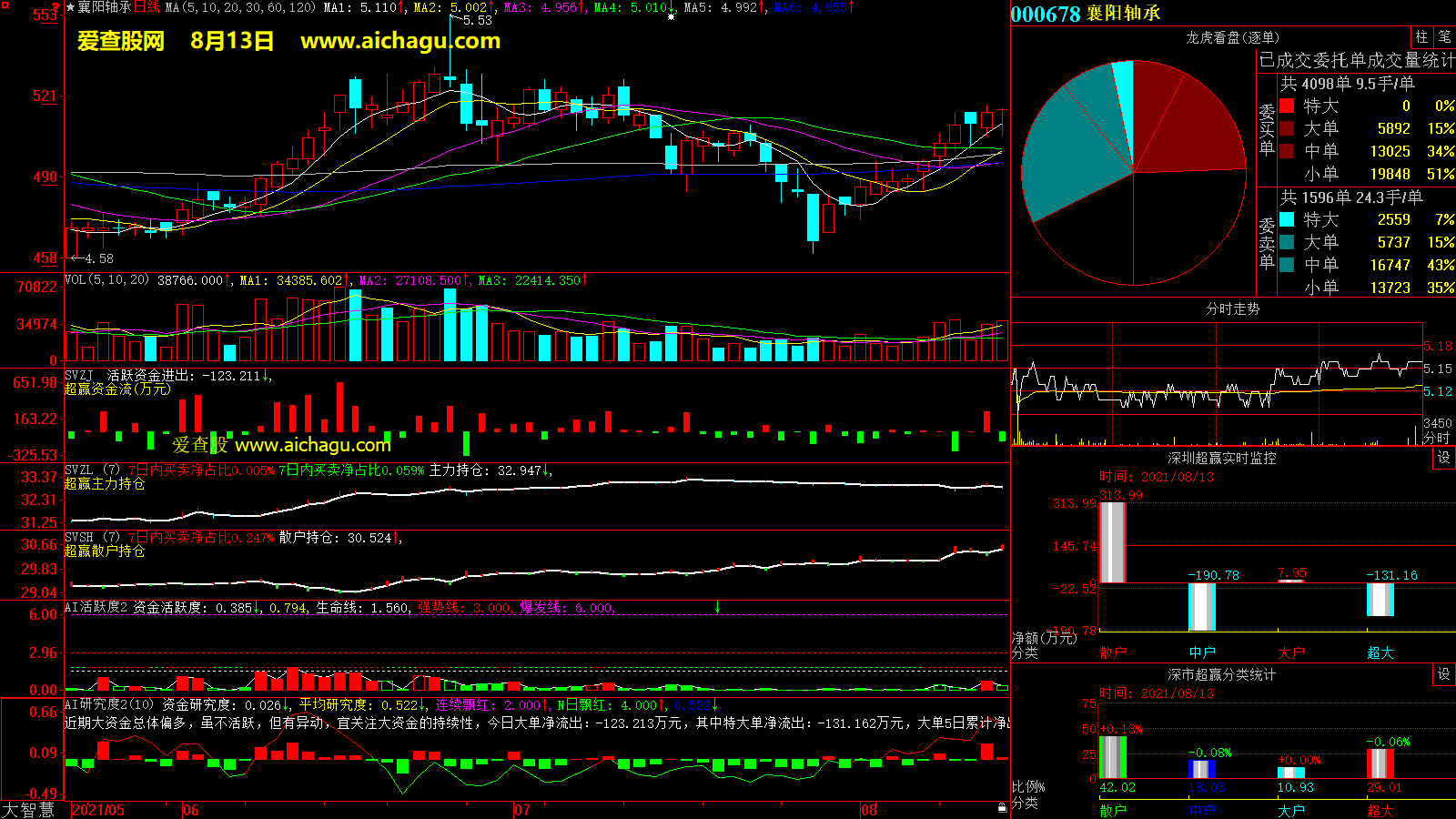Click the 2021/05 date marker on timeline
1456x819 pixels.
[98, 810]
